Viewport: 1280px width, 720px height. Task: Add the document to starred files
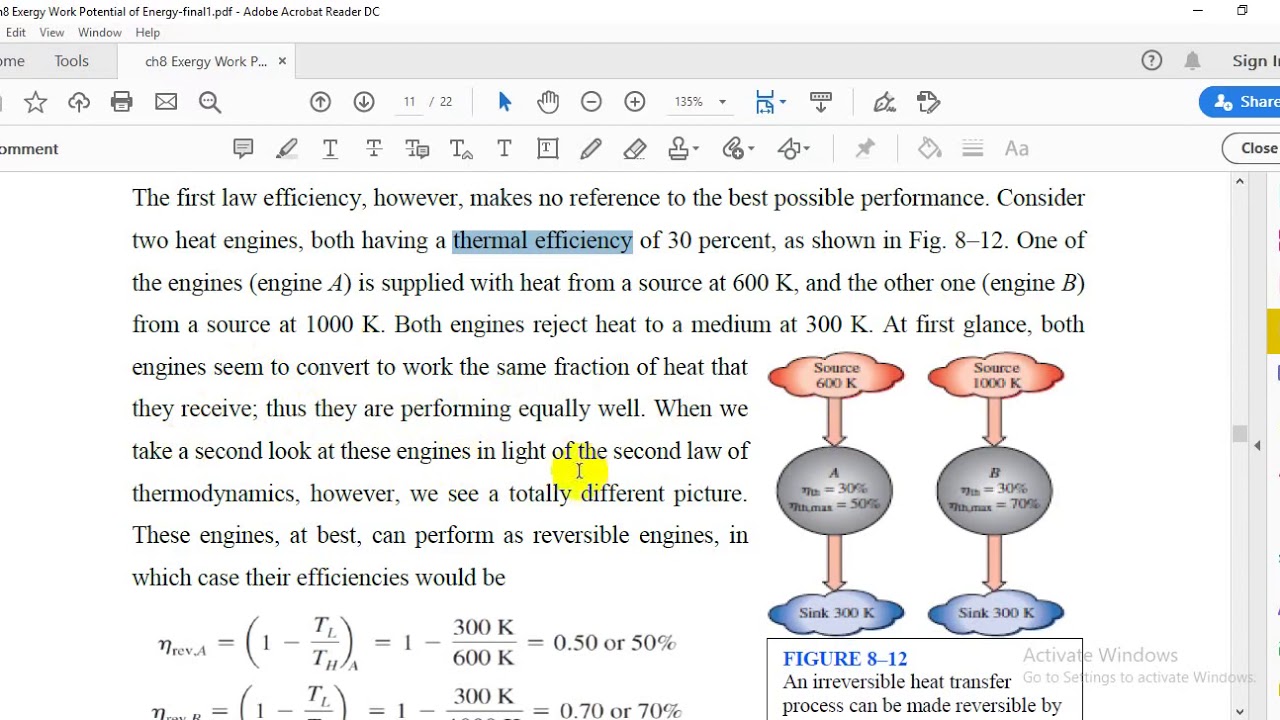tap(35, 102)
